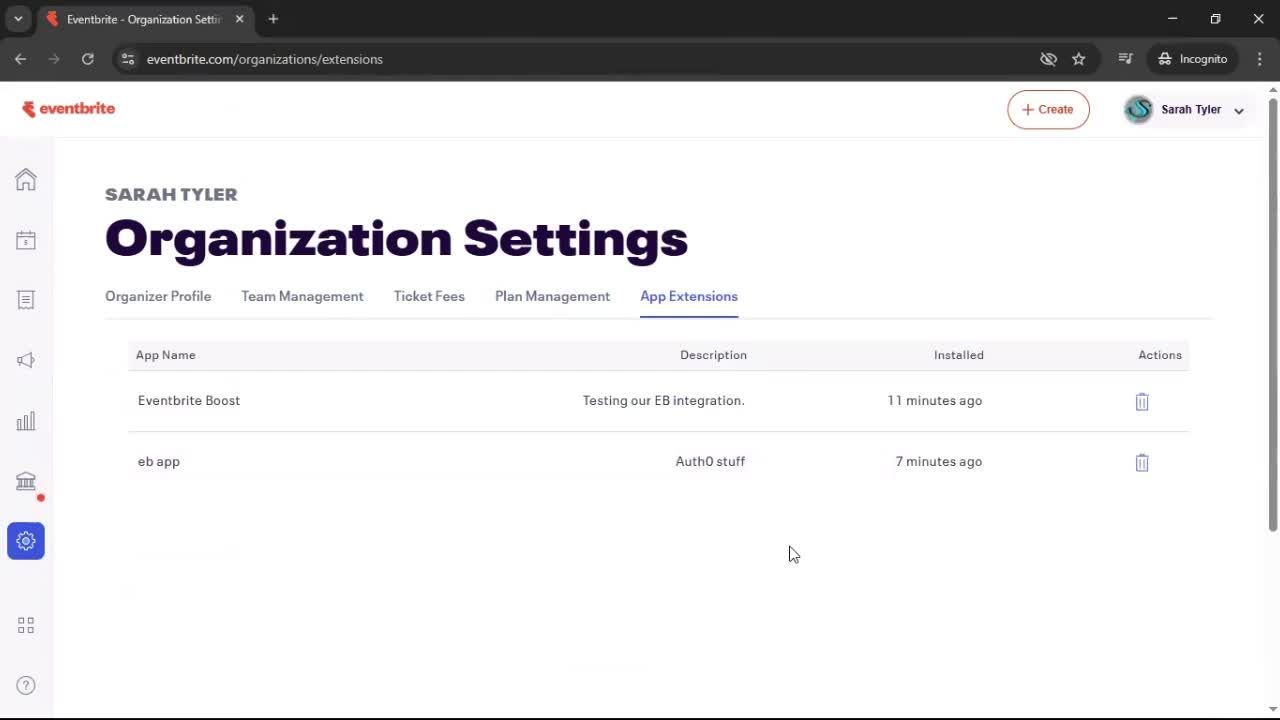Viewport: 1280px width, 720px height.
Task: Click Sarah Tyler profile avatar
Action: (1138, 110)
